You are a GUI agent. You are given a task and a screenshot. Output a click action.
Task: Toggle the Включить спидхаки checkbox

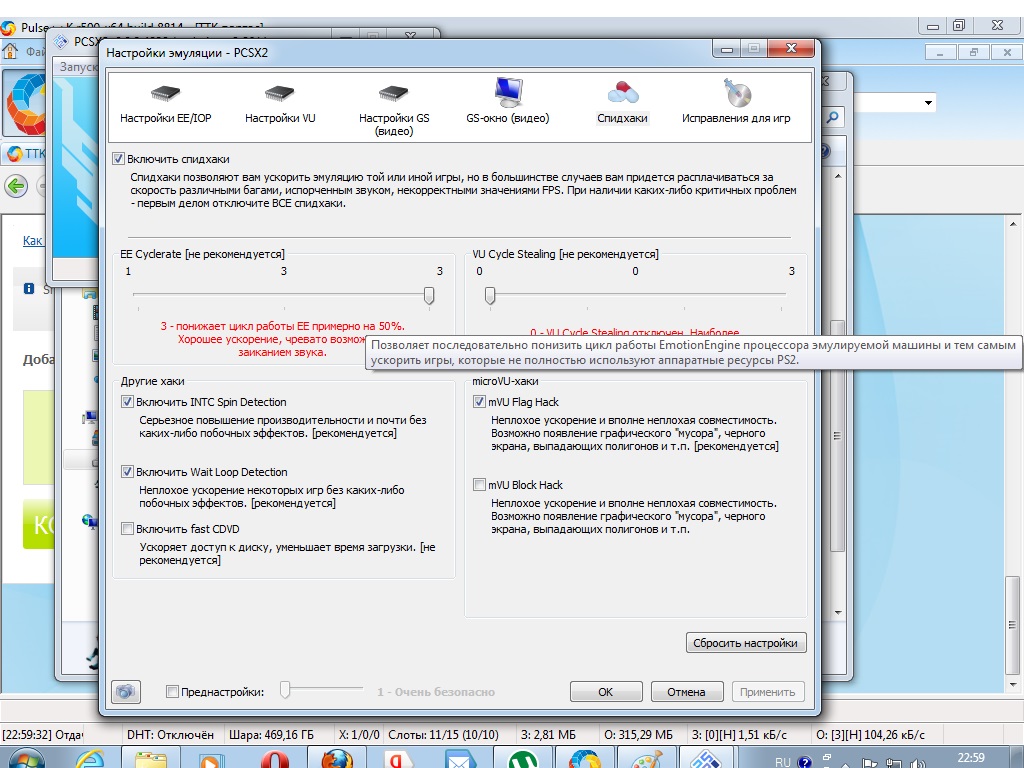coord(118,159)
